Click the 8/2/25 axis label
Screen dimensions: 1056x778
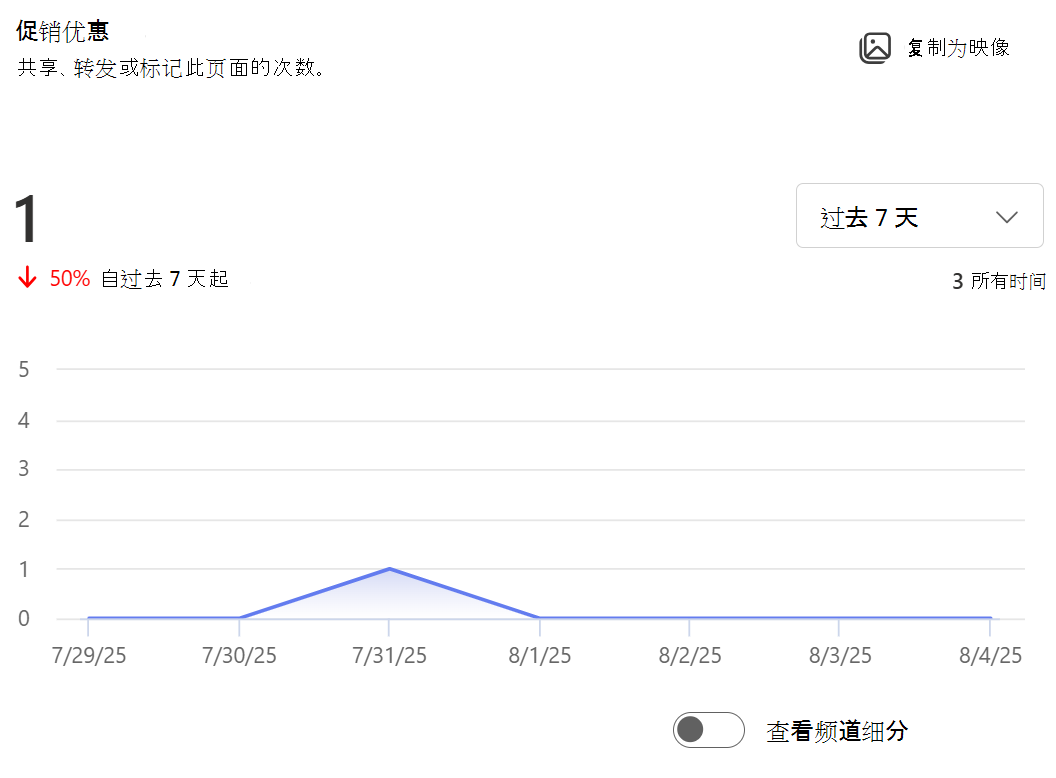click(690, 655)
